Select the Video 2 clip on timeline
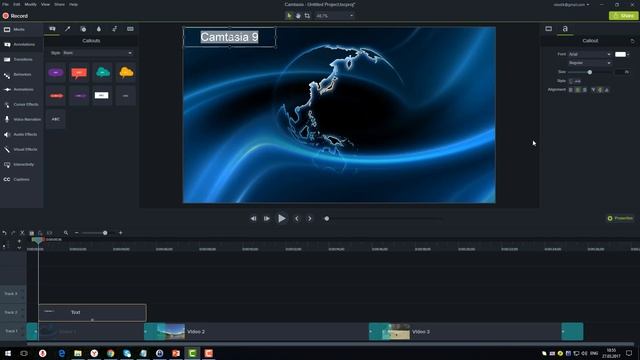This screenshot has height=360, width=640. (x=256, y=331)
